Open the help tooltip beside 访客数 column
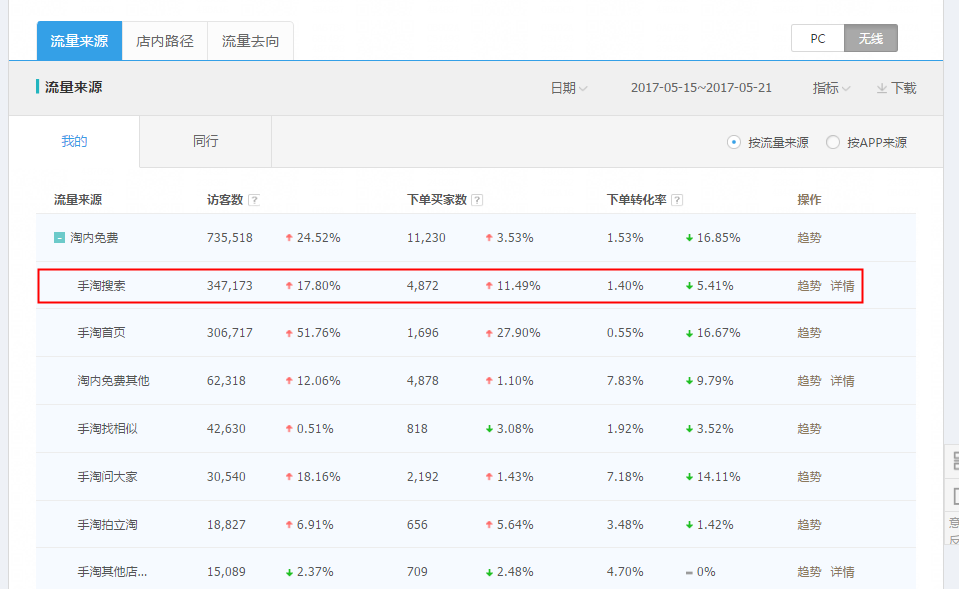 click(x=254, y=199)
